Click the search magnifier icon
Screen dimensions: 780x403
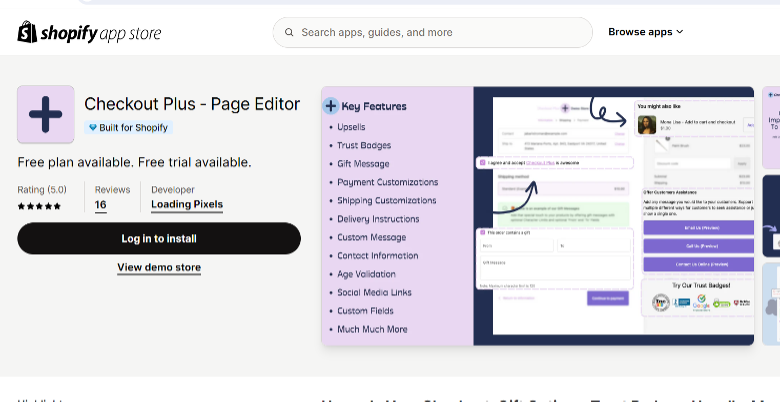click(x=289, y=32)
